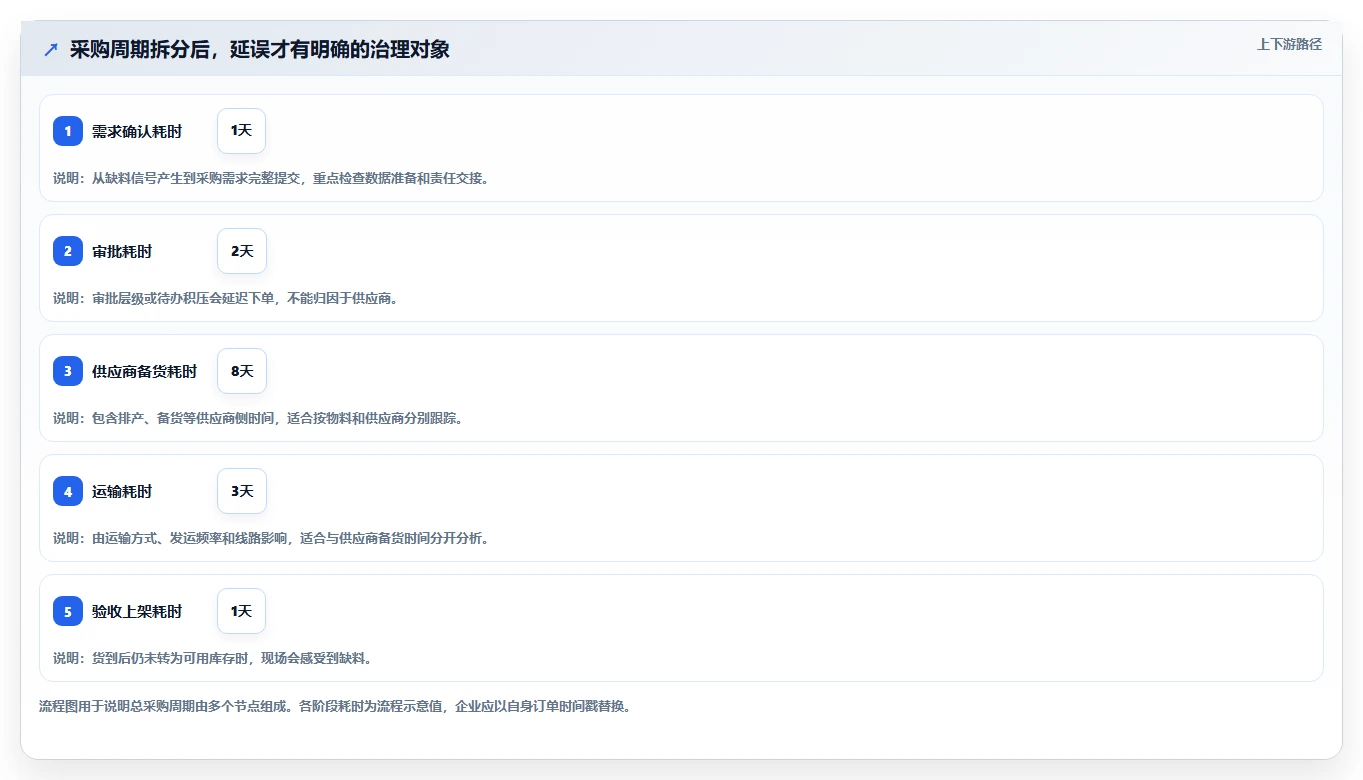
Task: Select the 供应商备货耗时 step label
Action: [145, 371]
